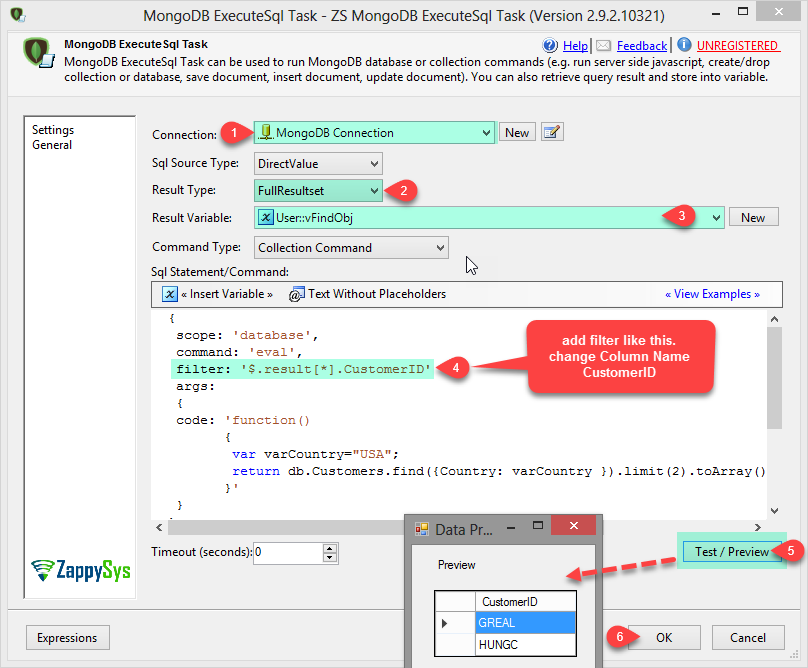This screenshot has height=668, width=808.
Task: Click the OK button
Action: point(664,638)
